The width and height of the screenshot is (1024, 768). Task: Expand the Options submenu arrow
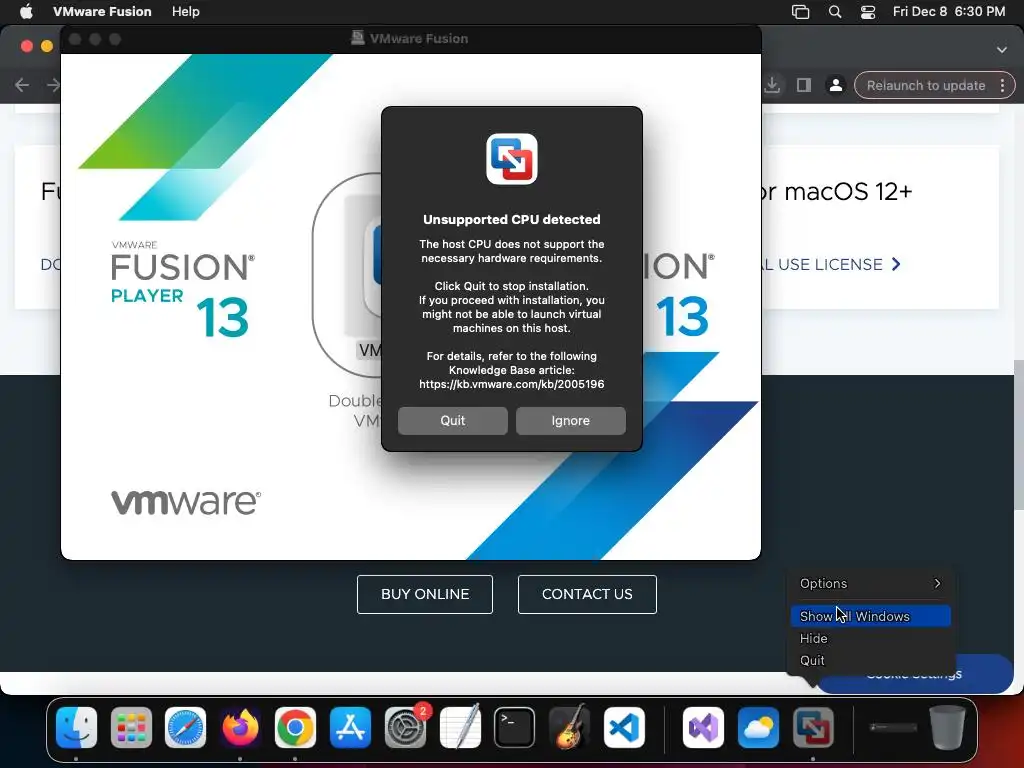coord(937,583)
